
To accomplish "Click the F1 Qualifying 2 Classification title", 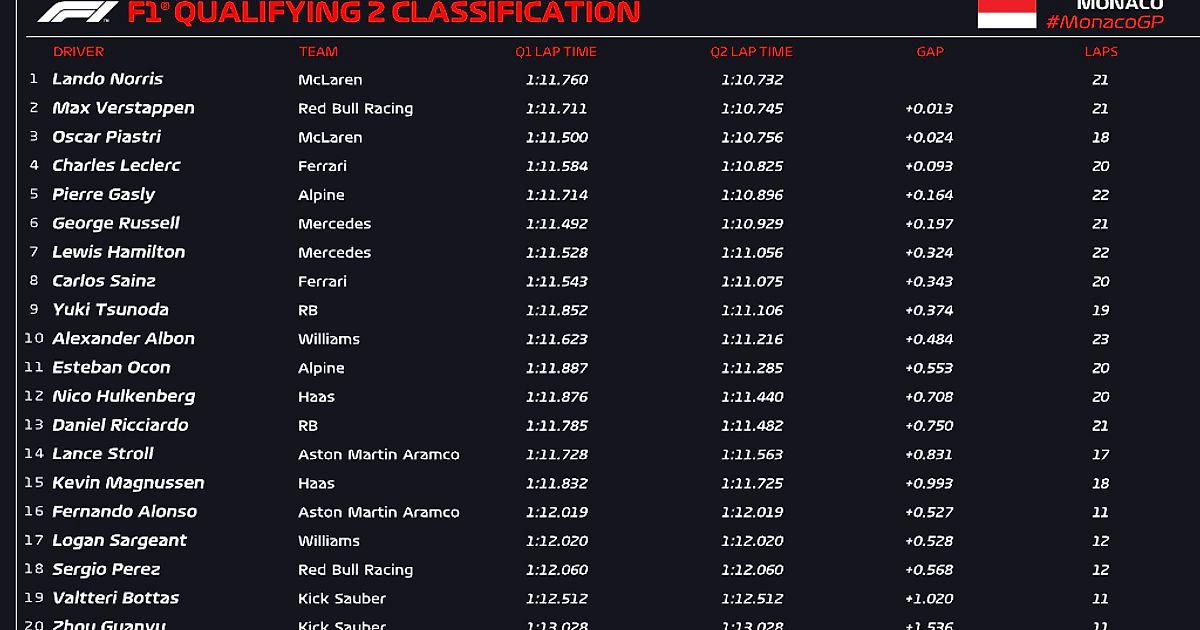I will click(x=384, y=12).
